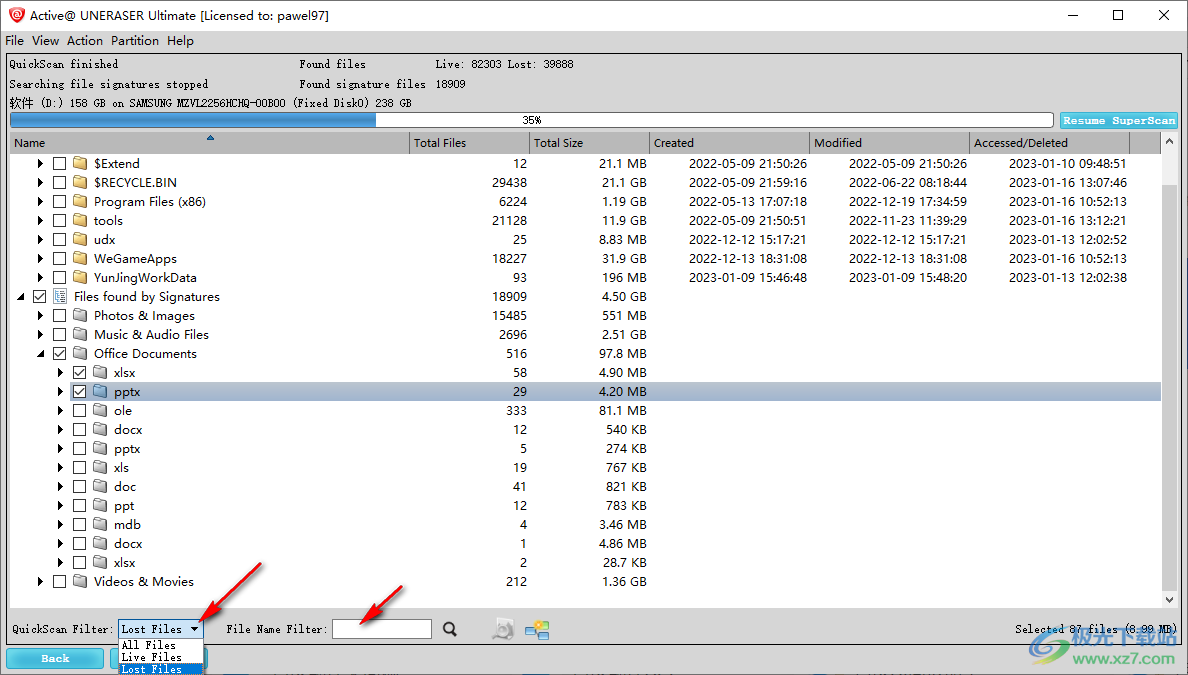
Task: Tick the $RECYCLE.BIN checkbox
Action: (x=60, y=183)
